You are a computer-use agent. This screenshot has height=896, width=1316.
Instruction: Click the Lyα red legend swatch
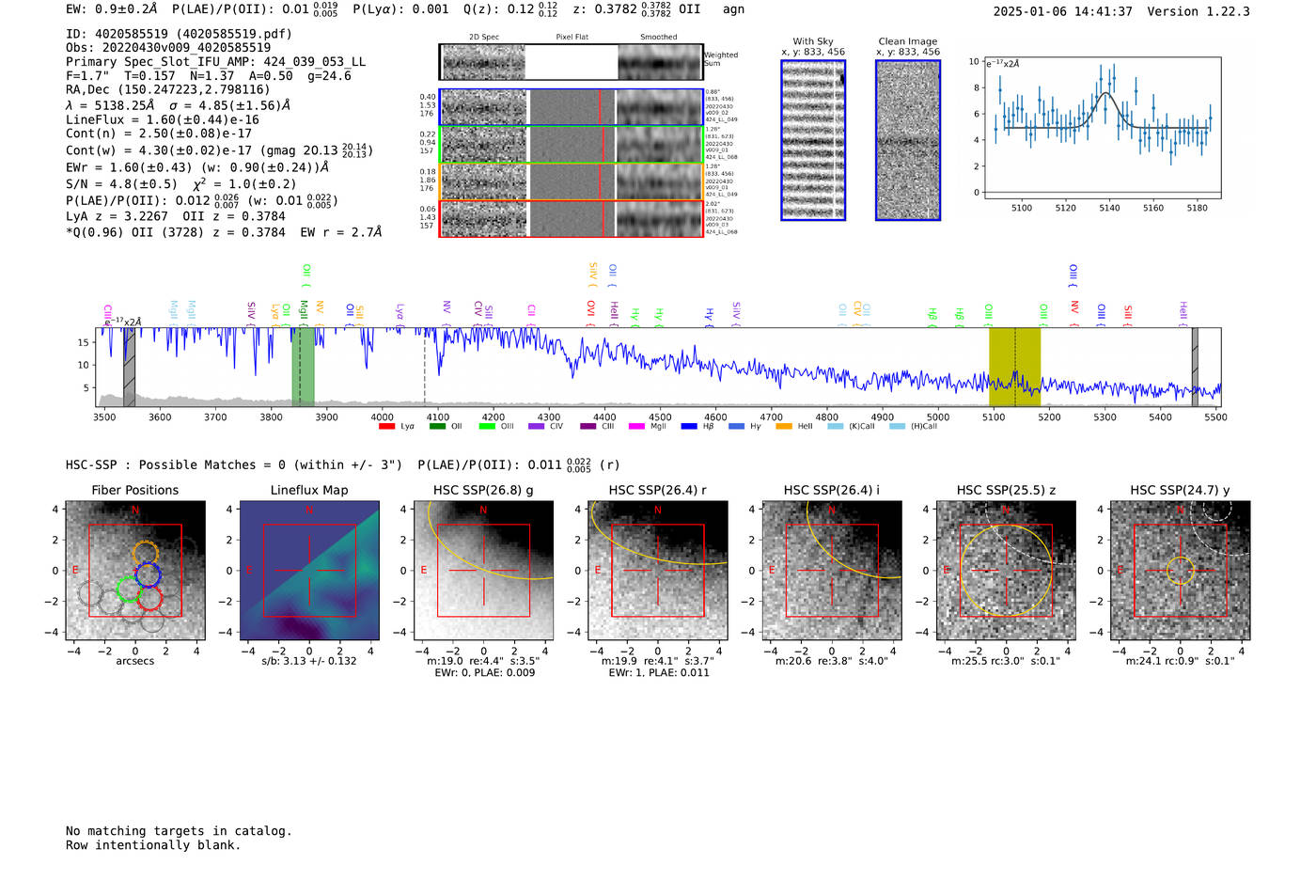pos(386,427)
